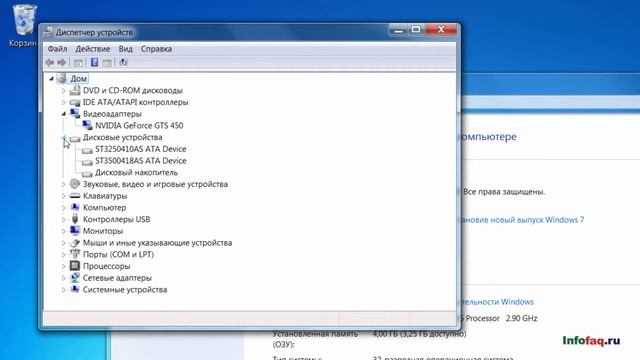This screenshot has width=640, height=360.
Task: Expand Звуковые, видео и игровые устройства
Action: click(x=64, y=184)
